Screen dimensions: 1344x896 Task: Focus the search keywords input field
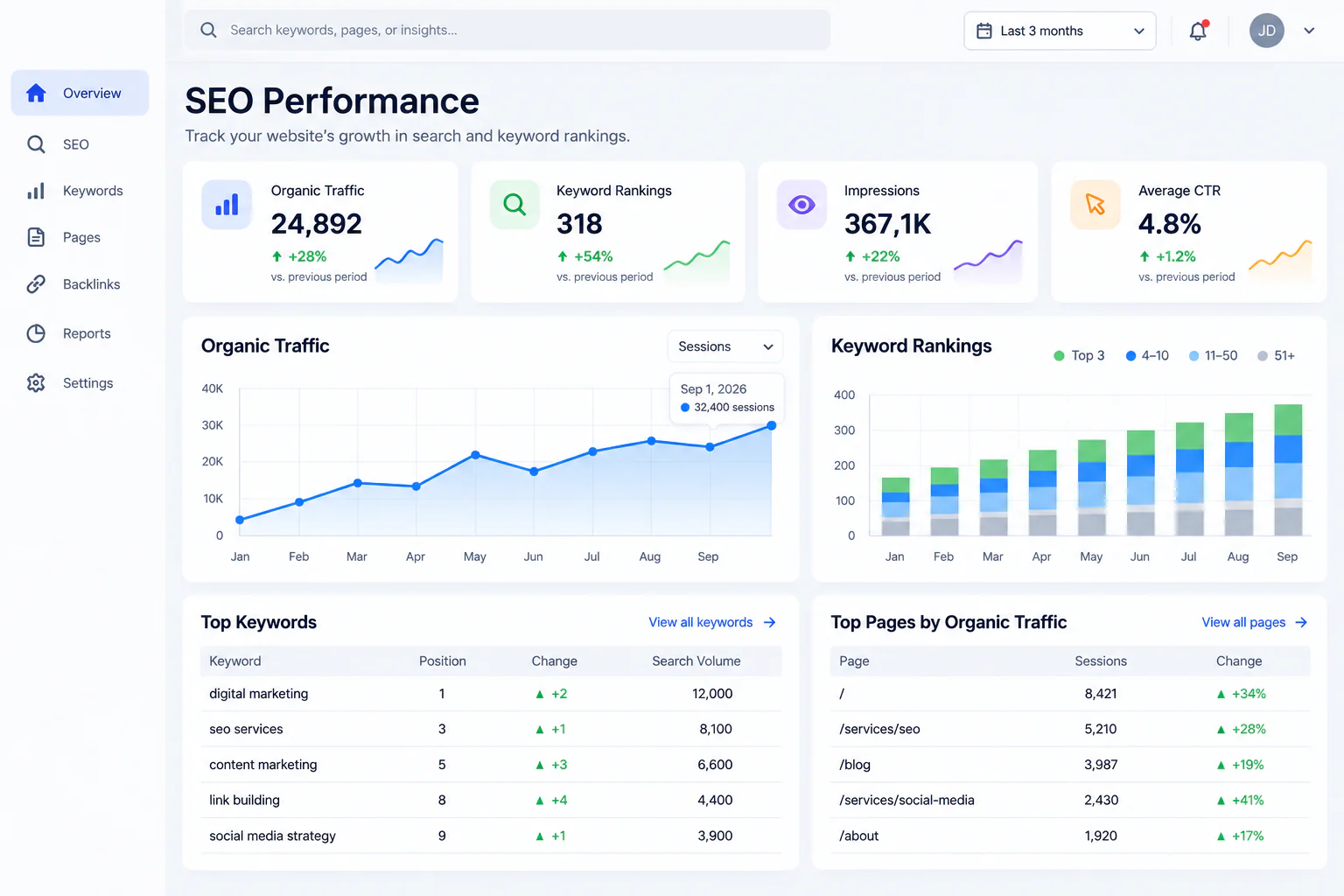(x=507, y=30)
